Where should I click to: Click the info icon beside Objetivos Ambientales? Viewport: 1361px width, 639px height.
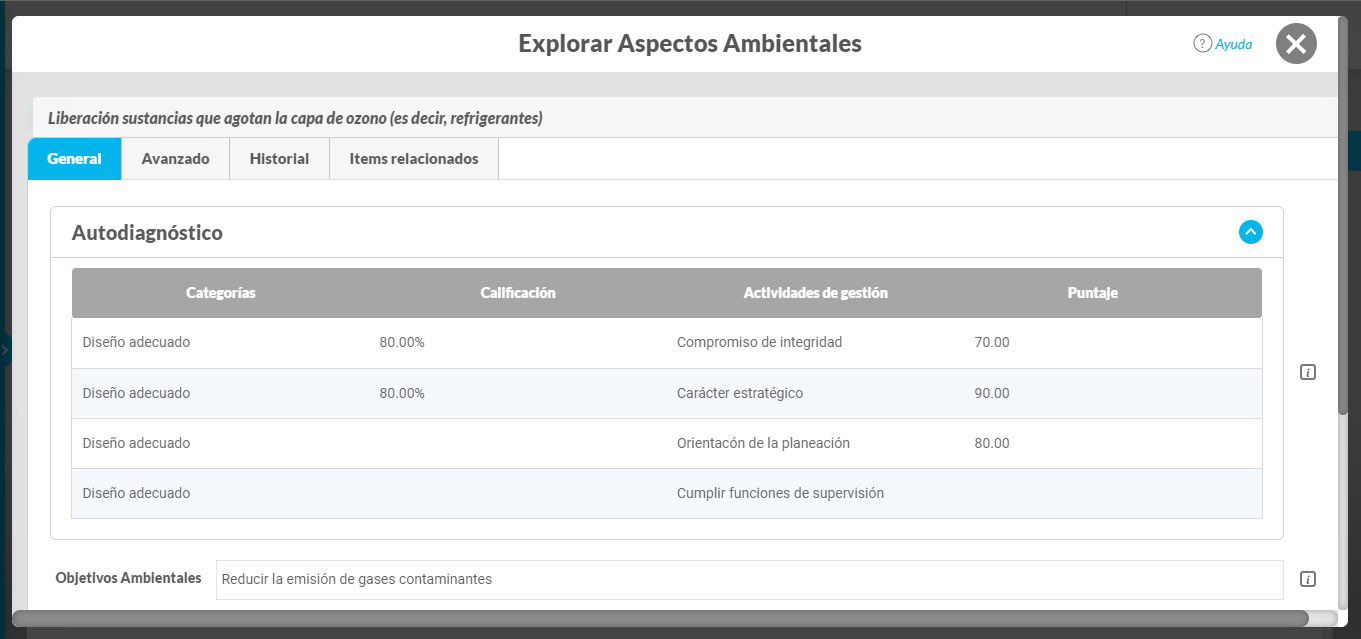click(1307, 579)
